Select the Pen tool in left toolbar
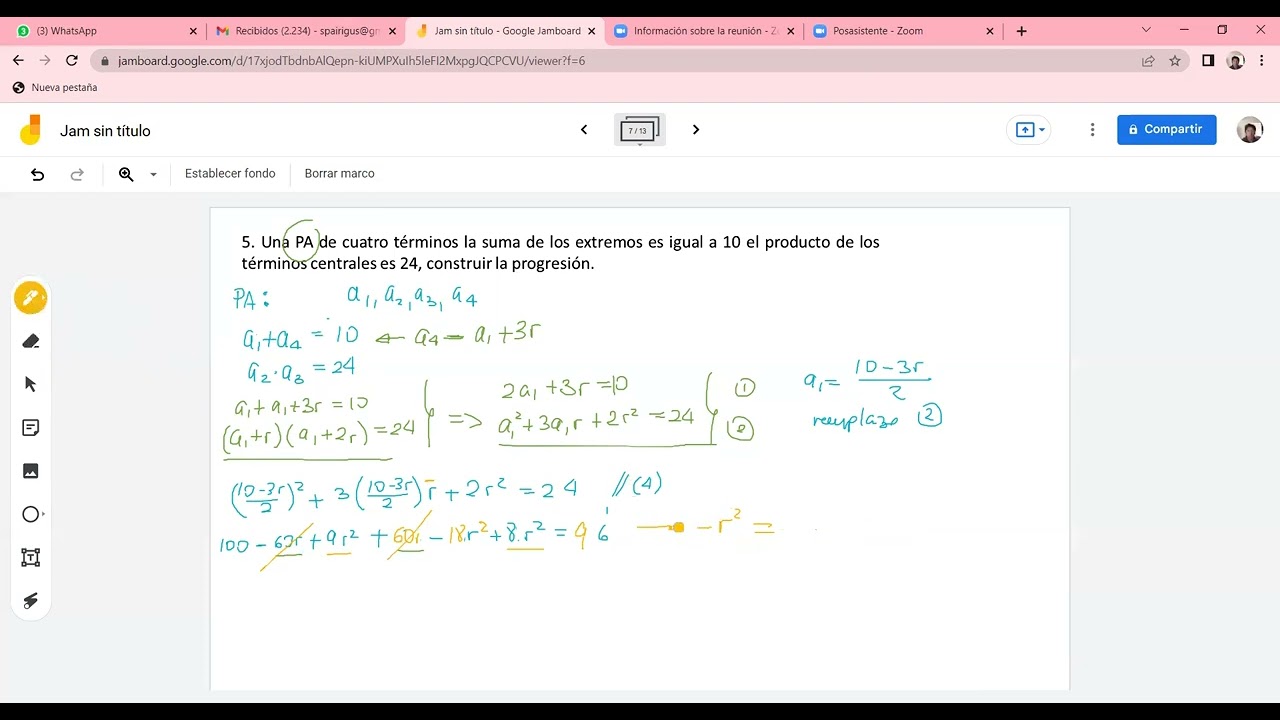 30,298
